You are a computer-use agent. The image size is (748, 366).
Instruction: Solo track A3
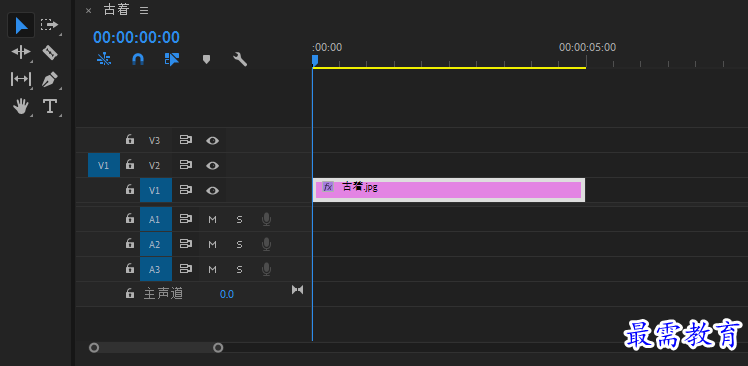(239, 269)
